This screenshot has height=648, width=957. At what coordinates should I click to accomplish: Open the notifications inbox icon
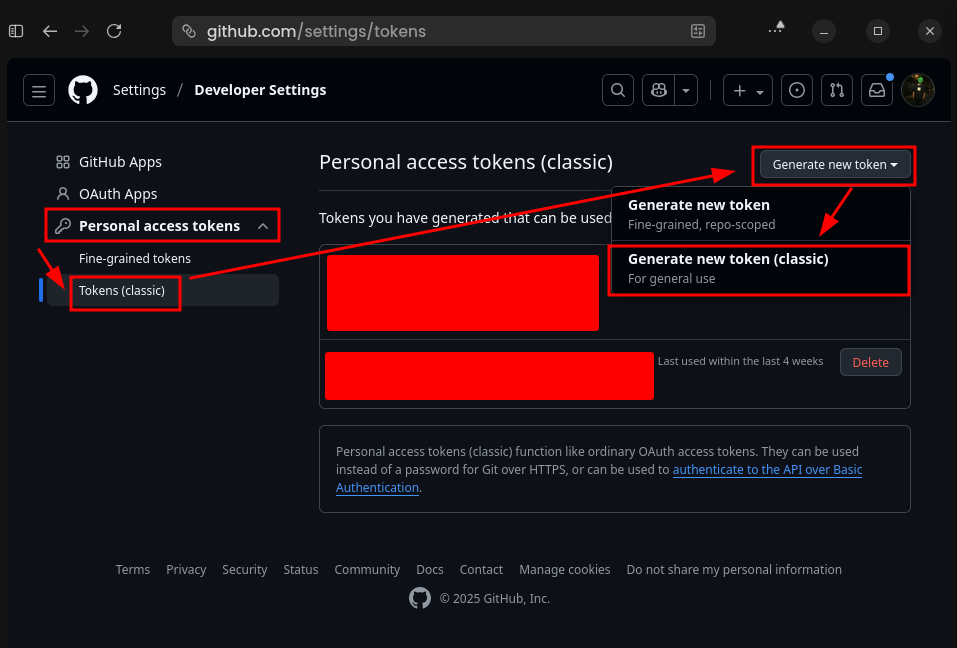pos(877,90)
